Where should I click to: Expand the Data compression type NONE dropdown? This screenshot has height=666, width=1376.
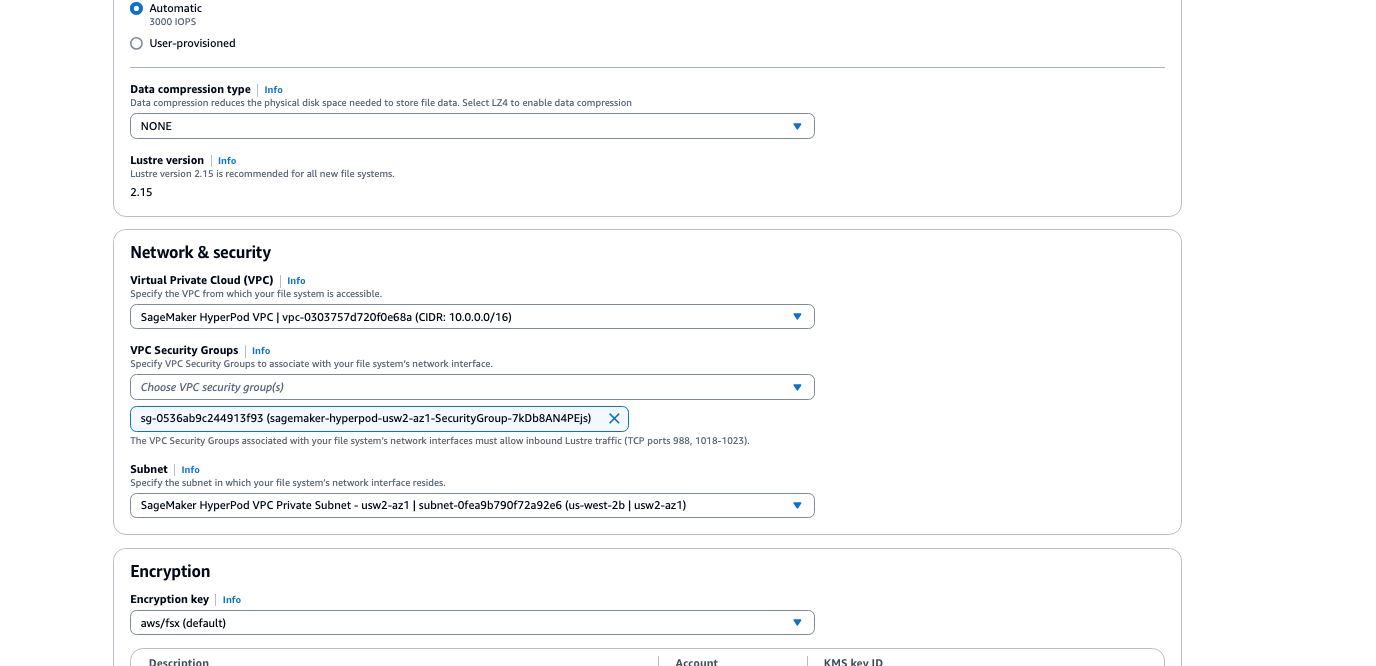point(472,126)
